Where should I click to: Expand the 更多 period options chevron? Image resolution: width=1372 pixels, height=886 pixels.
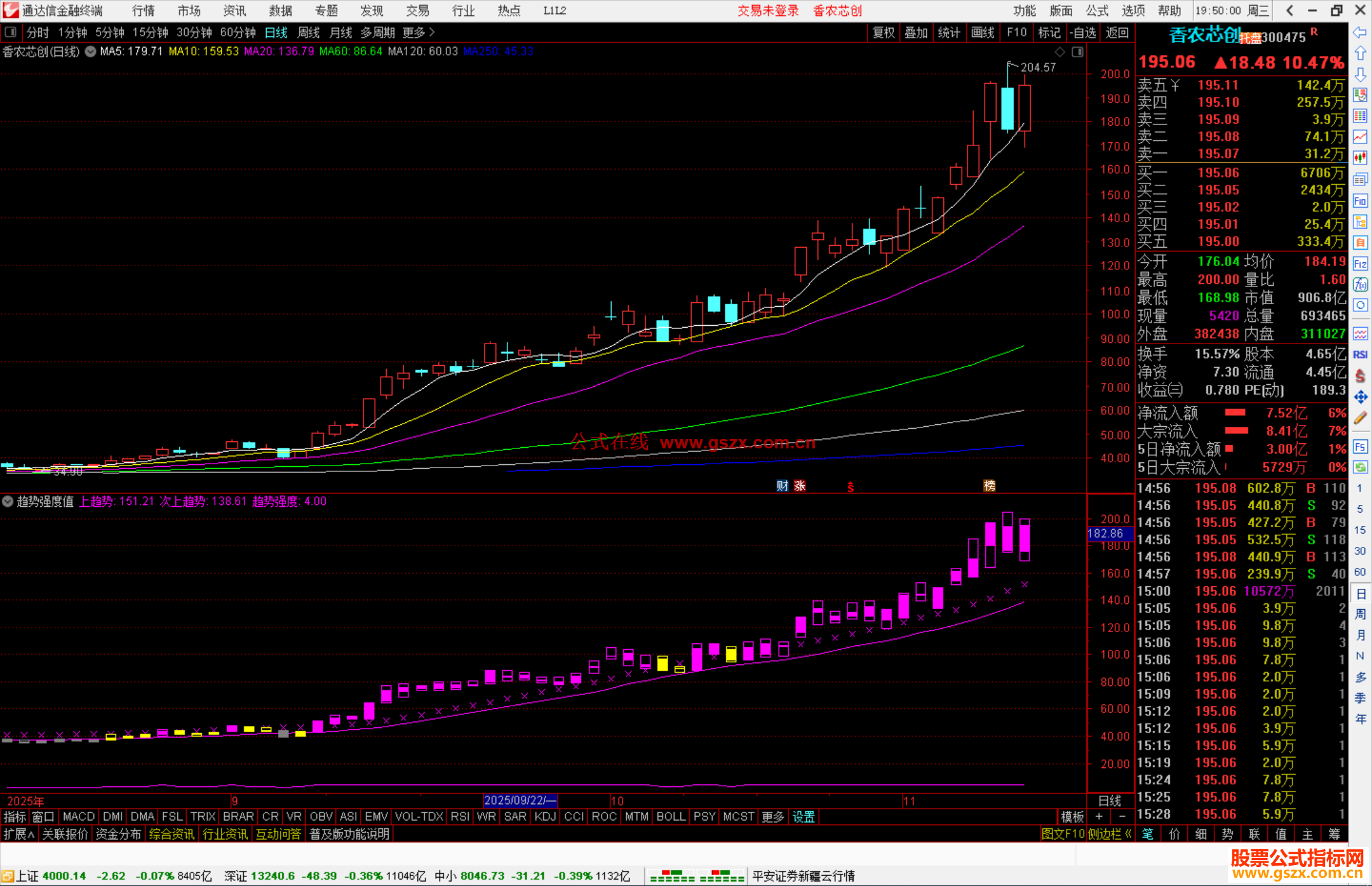tap(432, 32)
